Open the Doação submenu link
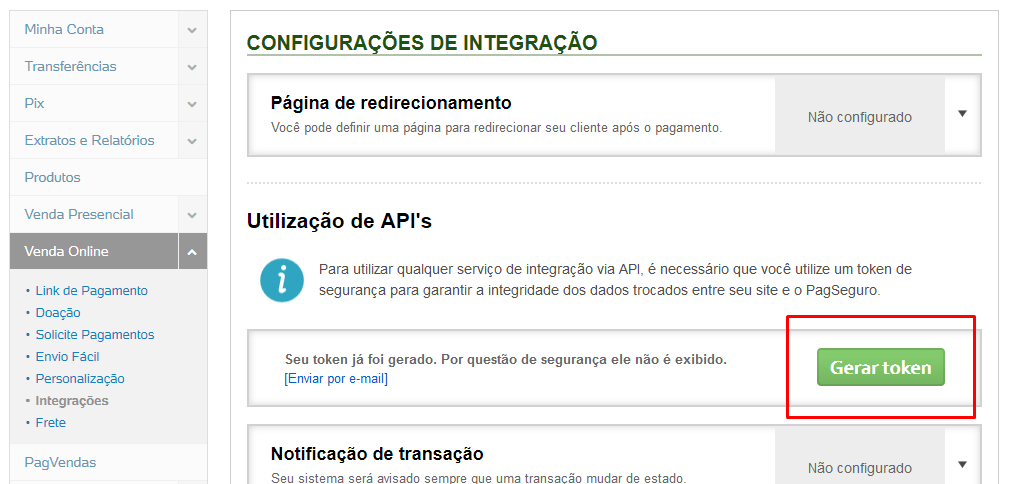 [58, 313]
